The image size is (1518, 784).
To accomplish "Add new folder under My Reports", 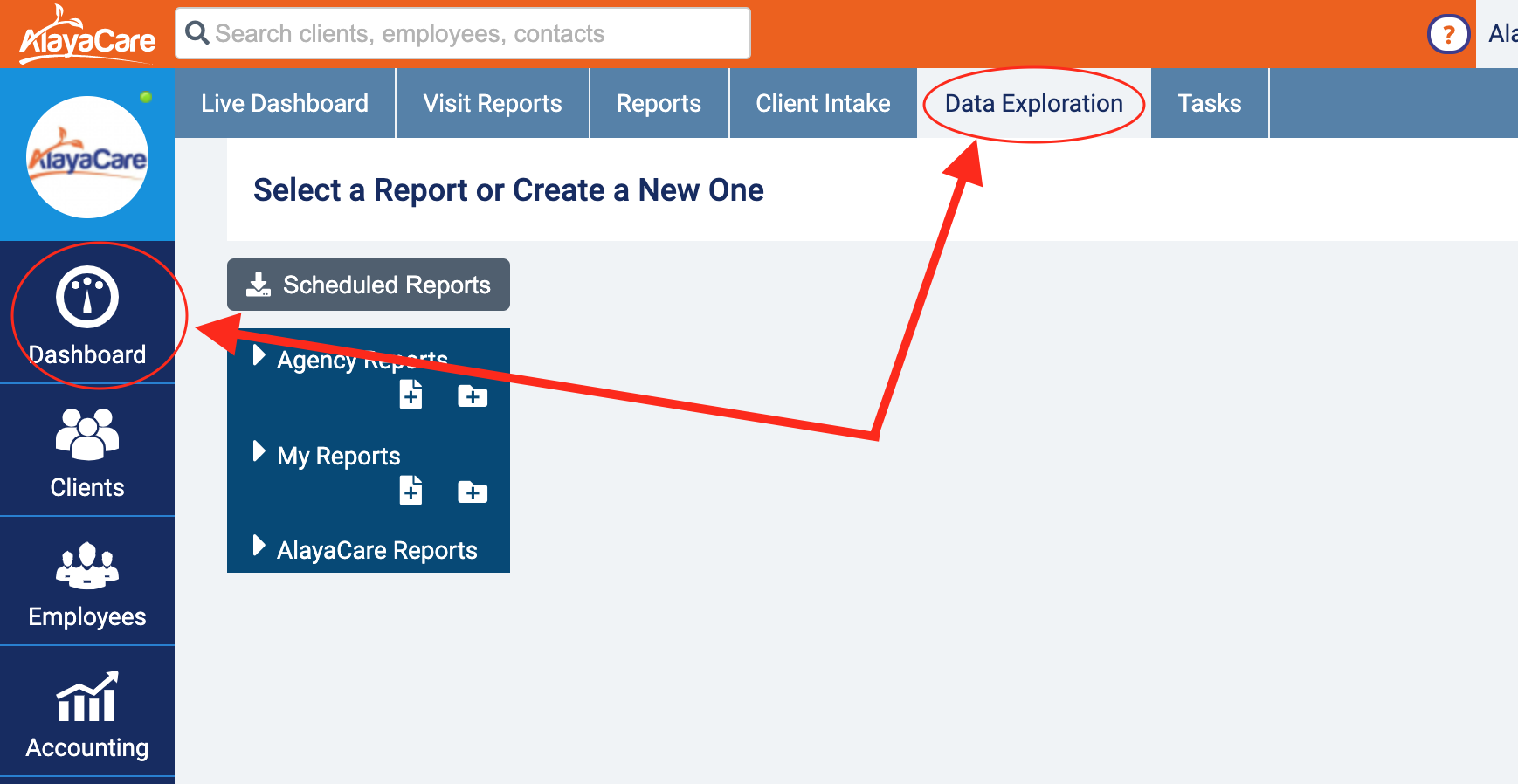I will tap(473, 492).
